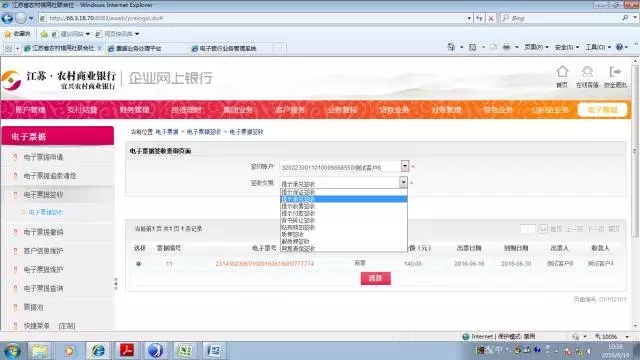The width and height of the screenshot is (640, 360).
Task: Click the red button below the records table
Action: (x=376, y=278)
